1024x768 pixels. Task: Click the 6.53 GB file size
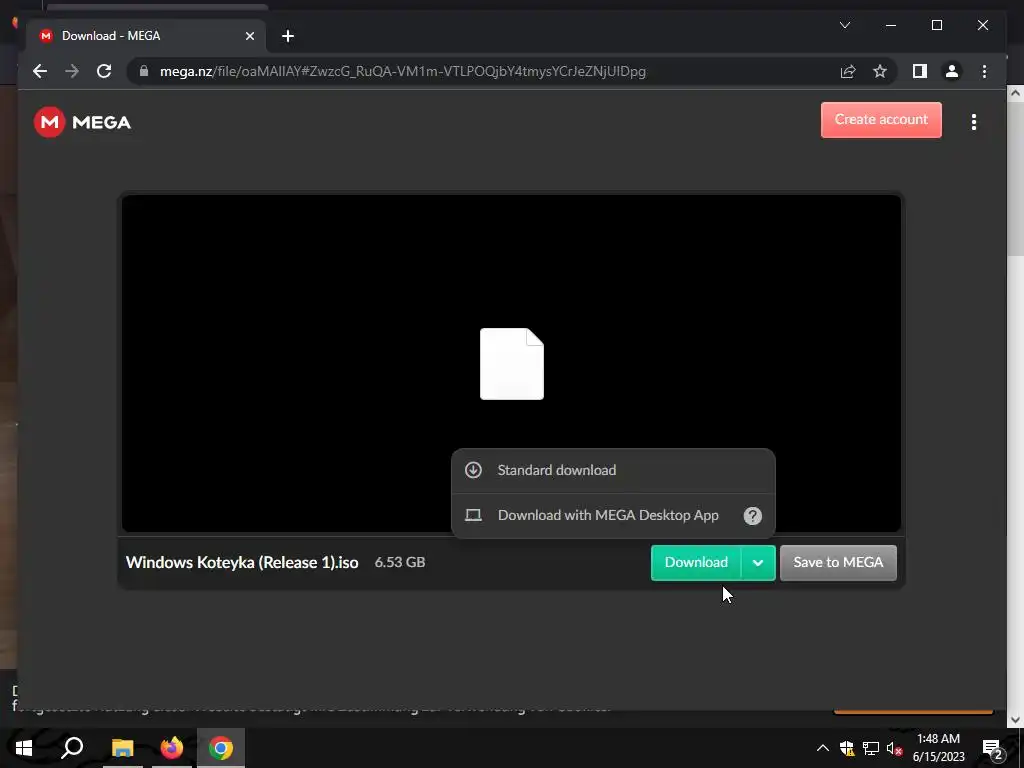pyautogui.click(x=400, y=562)
